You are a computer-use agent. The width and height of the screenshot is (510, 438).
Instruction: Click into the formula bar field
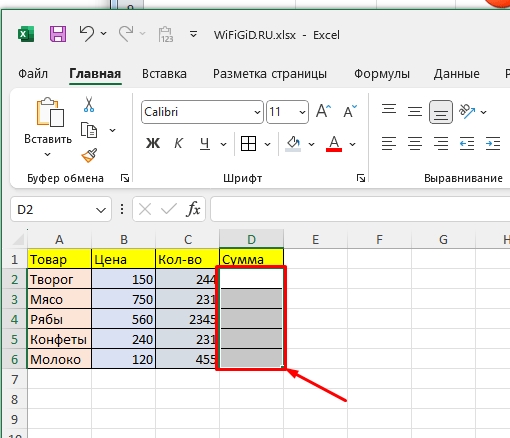tap(360, 209)
